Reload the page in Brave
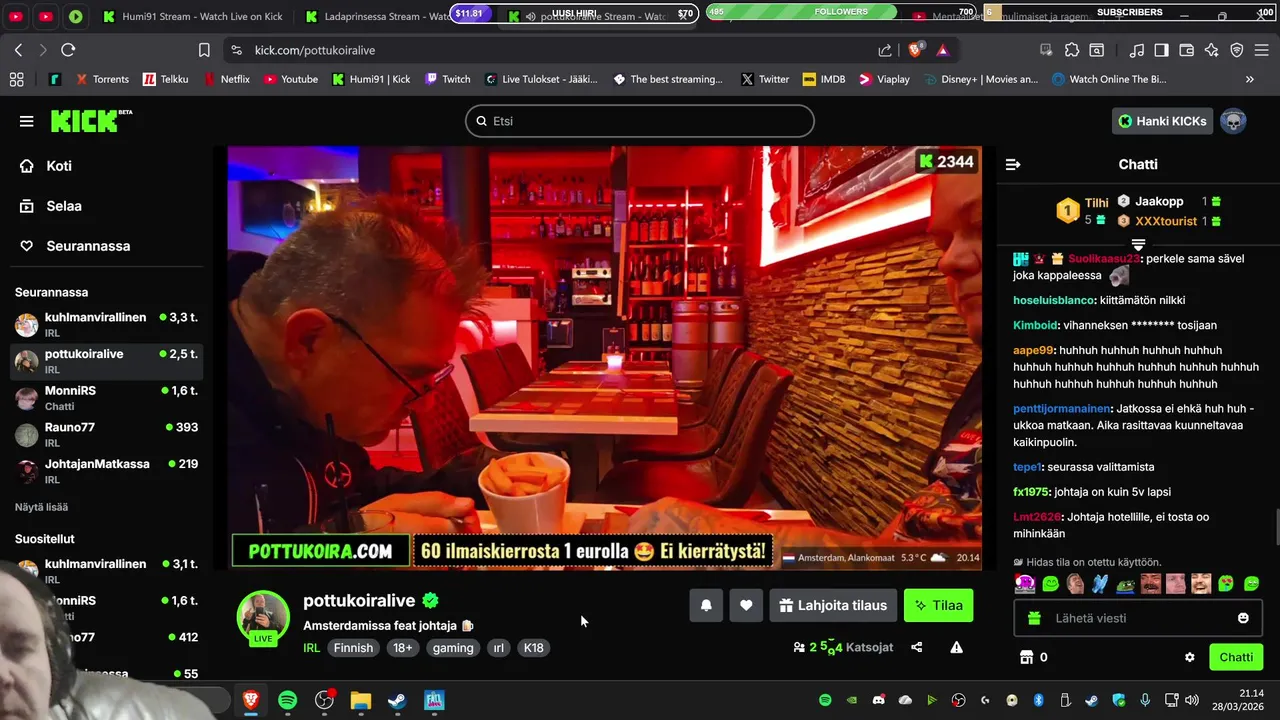Screen dimensions: 1280x720 pyautogui.click(x=68, y=50)
